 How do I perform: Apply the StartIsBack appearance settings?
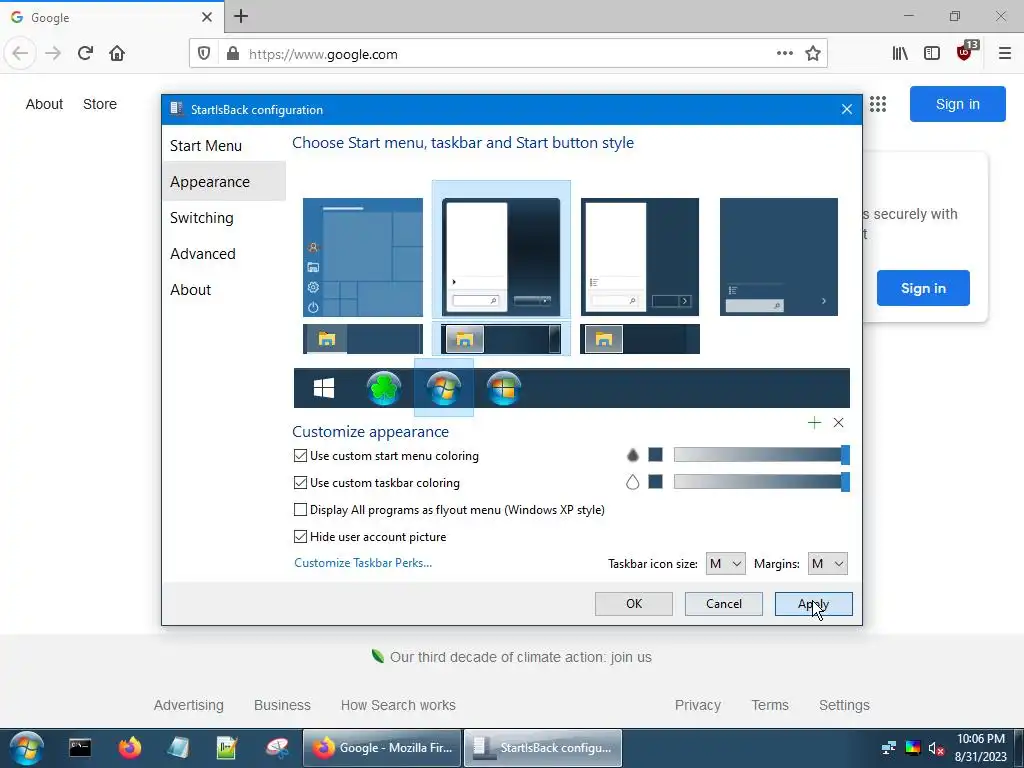point(814,603)
